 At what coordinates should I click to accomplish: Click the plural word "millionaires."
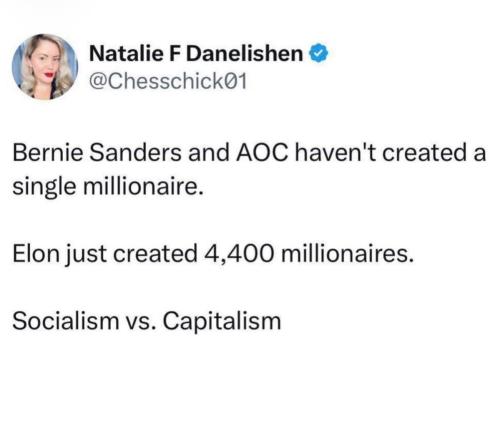coord(348,254)
